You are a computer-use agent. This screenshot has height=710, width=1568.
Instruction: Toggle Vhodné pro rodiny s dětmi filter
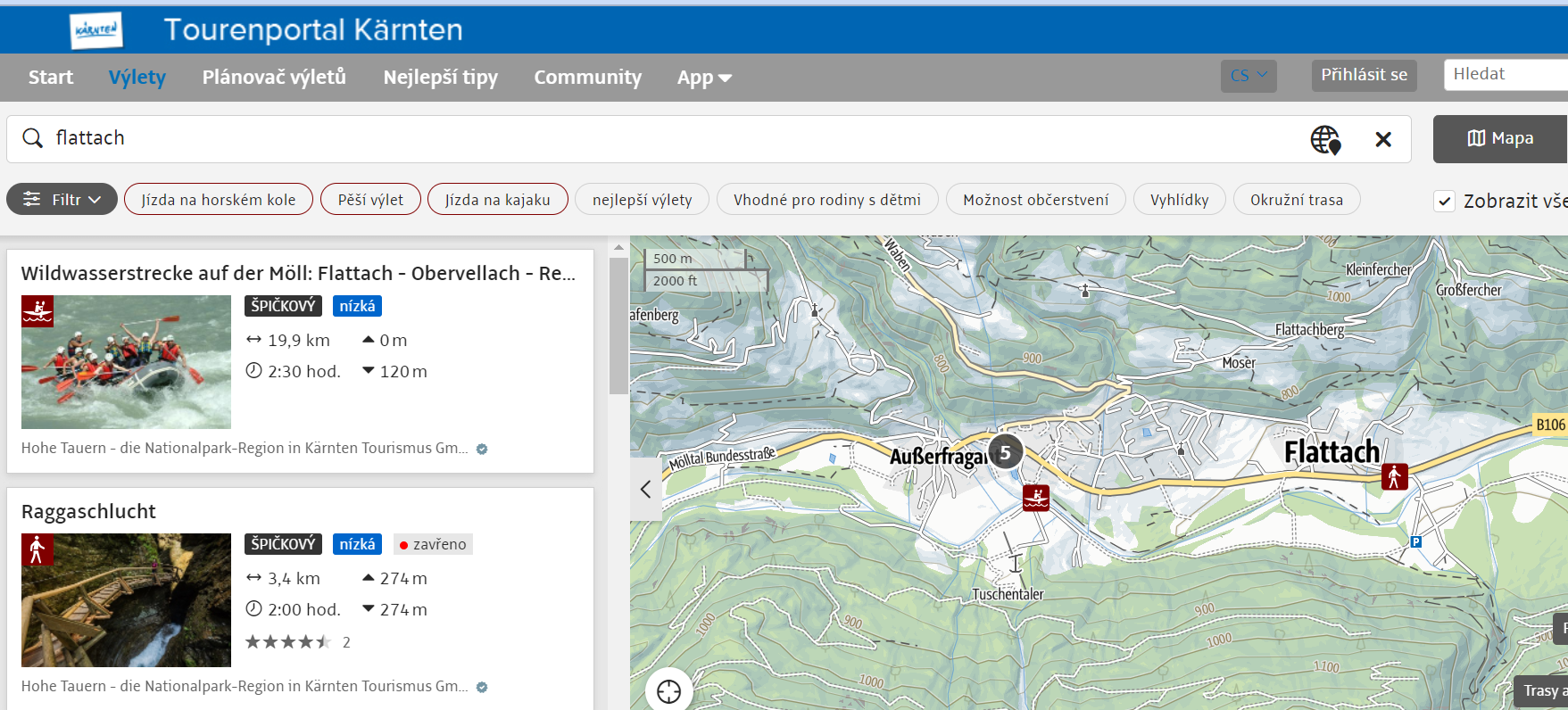[x=827, y=199]
